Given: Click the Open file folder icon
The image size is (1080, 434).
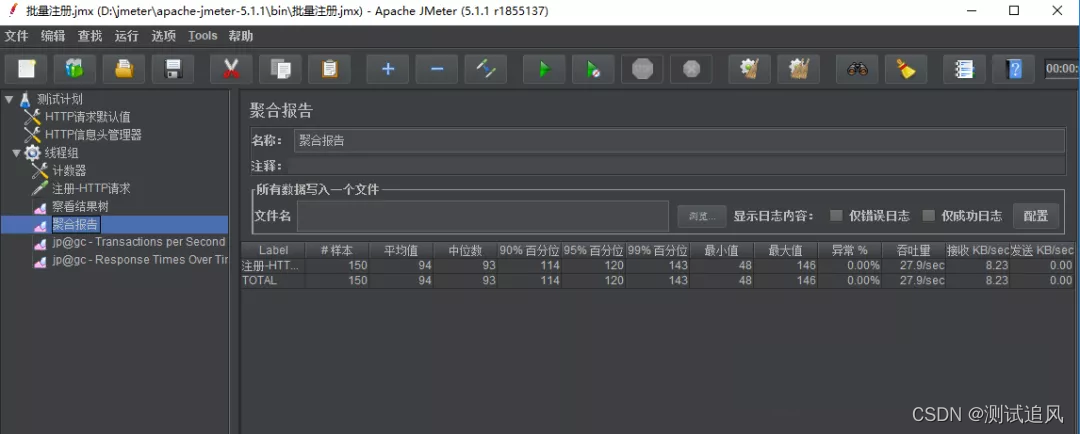Looking at the screenshot, I should pyautogui.click(x=124, y=69).
